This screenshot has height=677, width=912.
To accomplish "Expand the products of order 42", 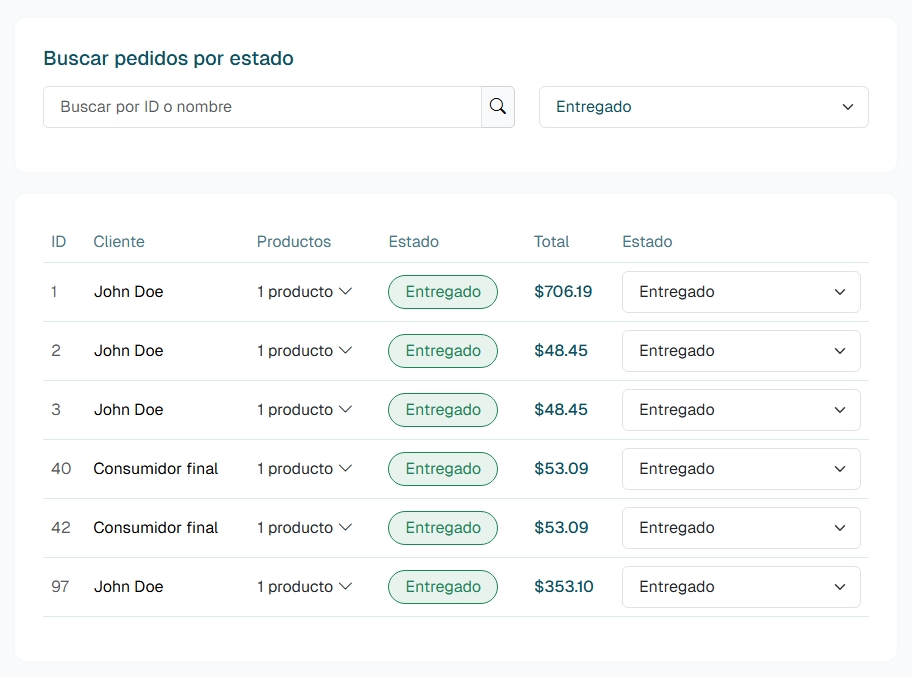I will click(344, 527).
